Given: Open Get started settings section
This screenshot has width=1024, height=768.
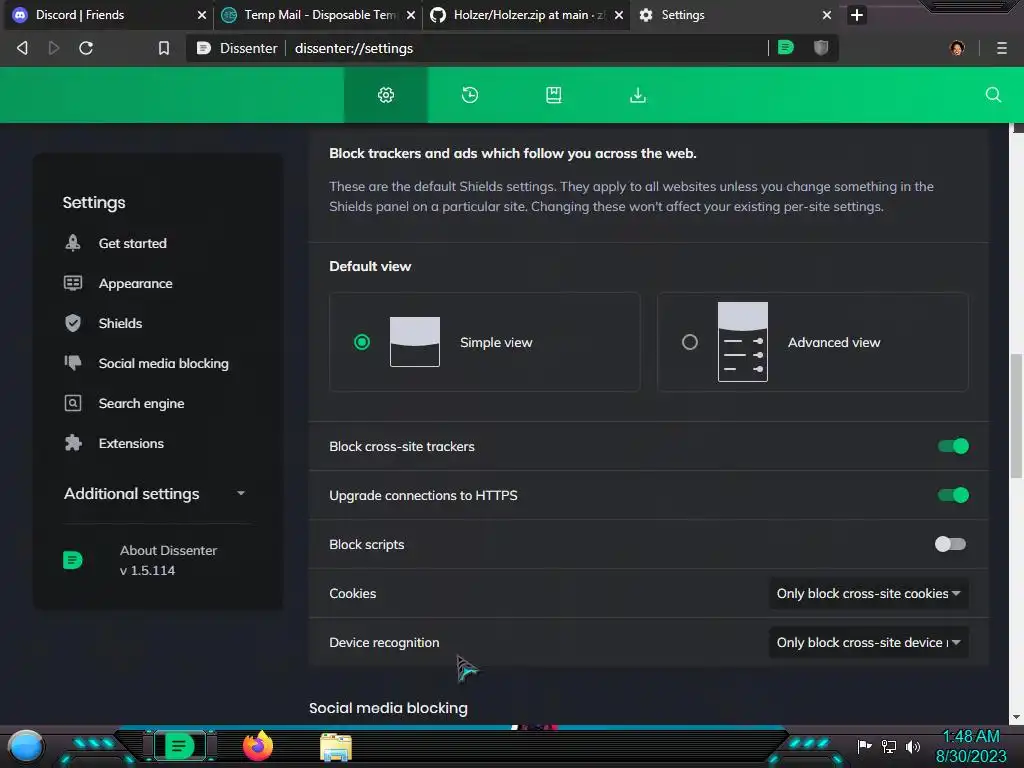Looking at the screenshot, I should [133, 244].
